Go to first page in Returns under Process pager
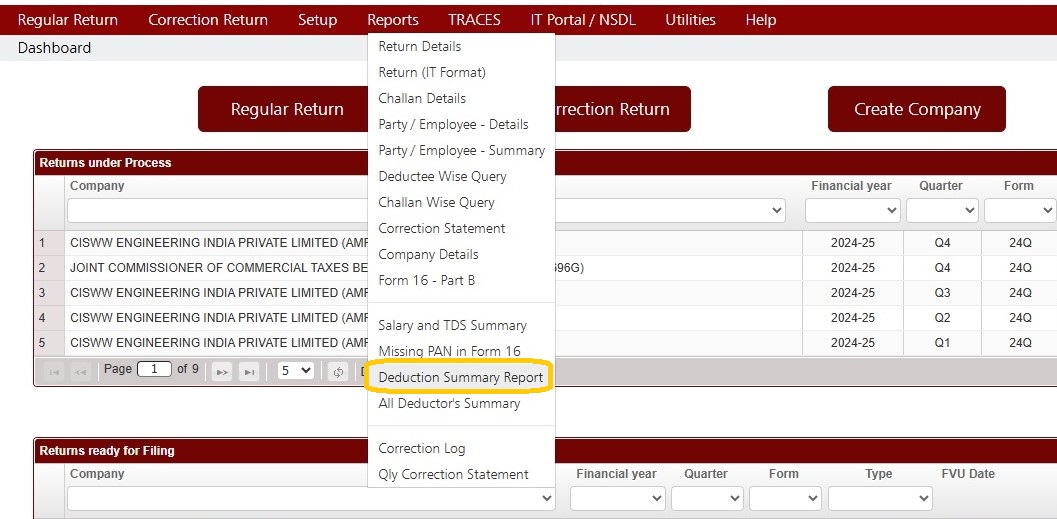The height and width of the screenshot is (519, 1057). tap(54, 371)
